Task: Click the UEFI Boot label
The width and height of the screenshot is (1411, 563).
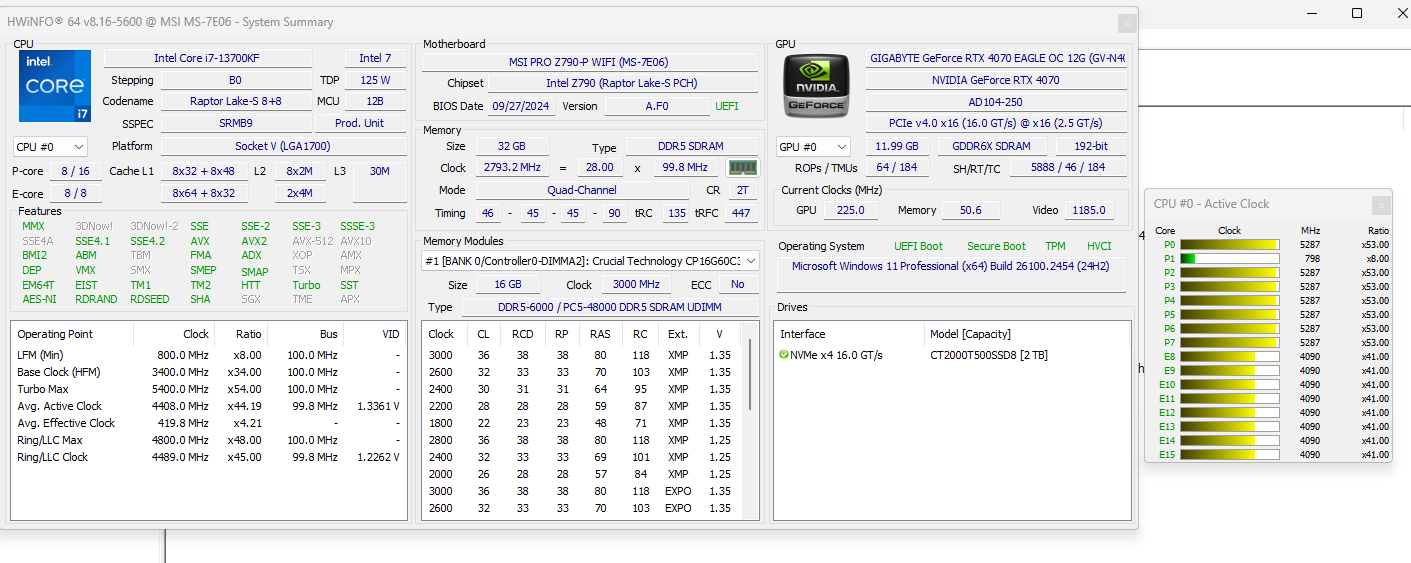Action: tap(918, 246)
